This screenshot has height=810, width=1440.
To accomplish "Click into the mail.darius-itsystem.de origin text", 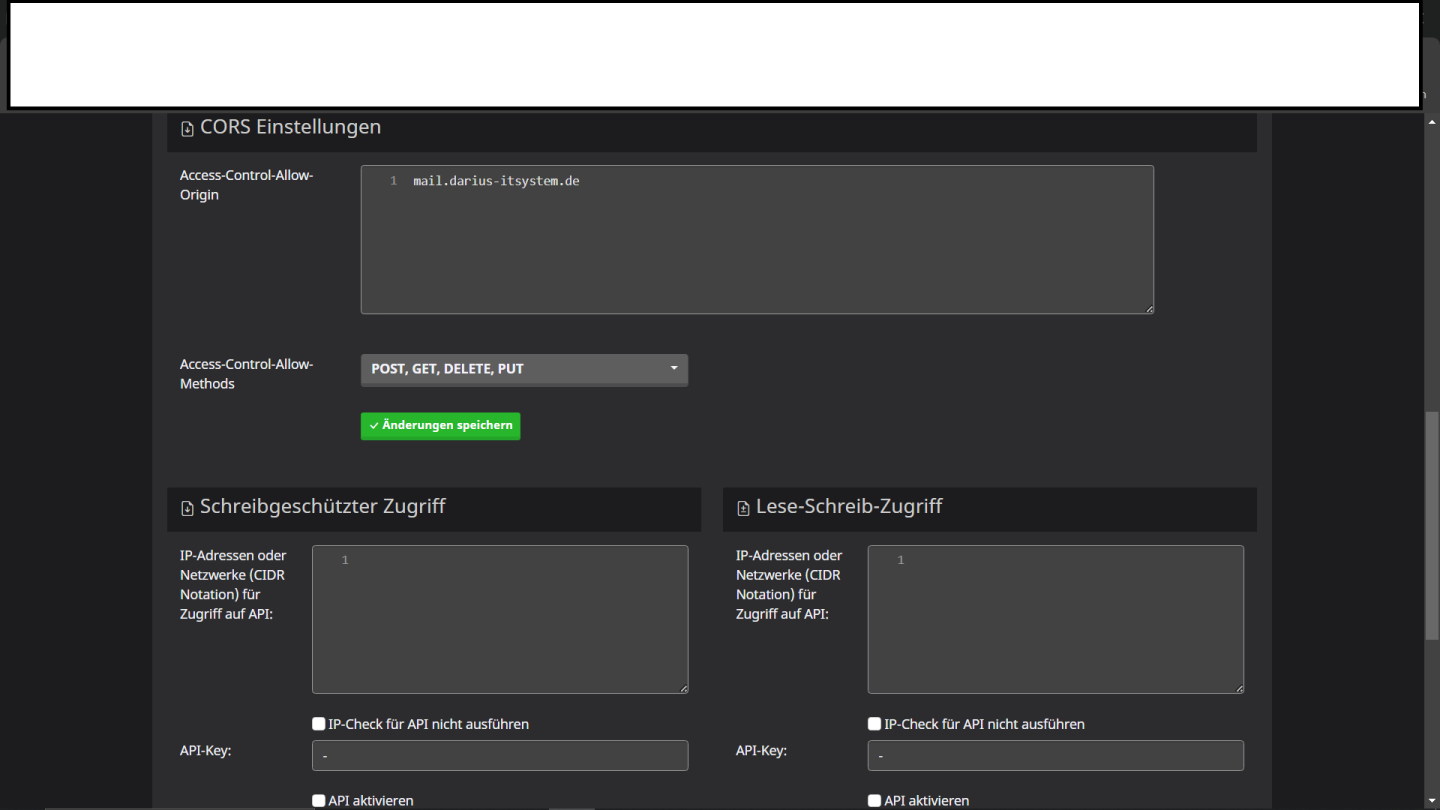I will click(x=496, y=181).
